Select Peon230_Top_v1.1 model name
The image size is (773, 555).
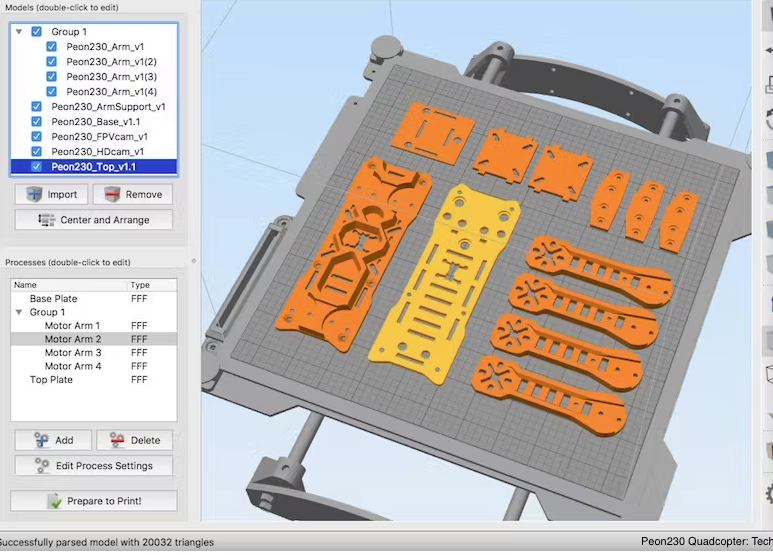[x=93, y=167]
